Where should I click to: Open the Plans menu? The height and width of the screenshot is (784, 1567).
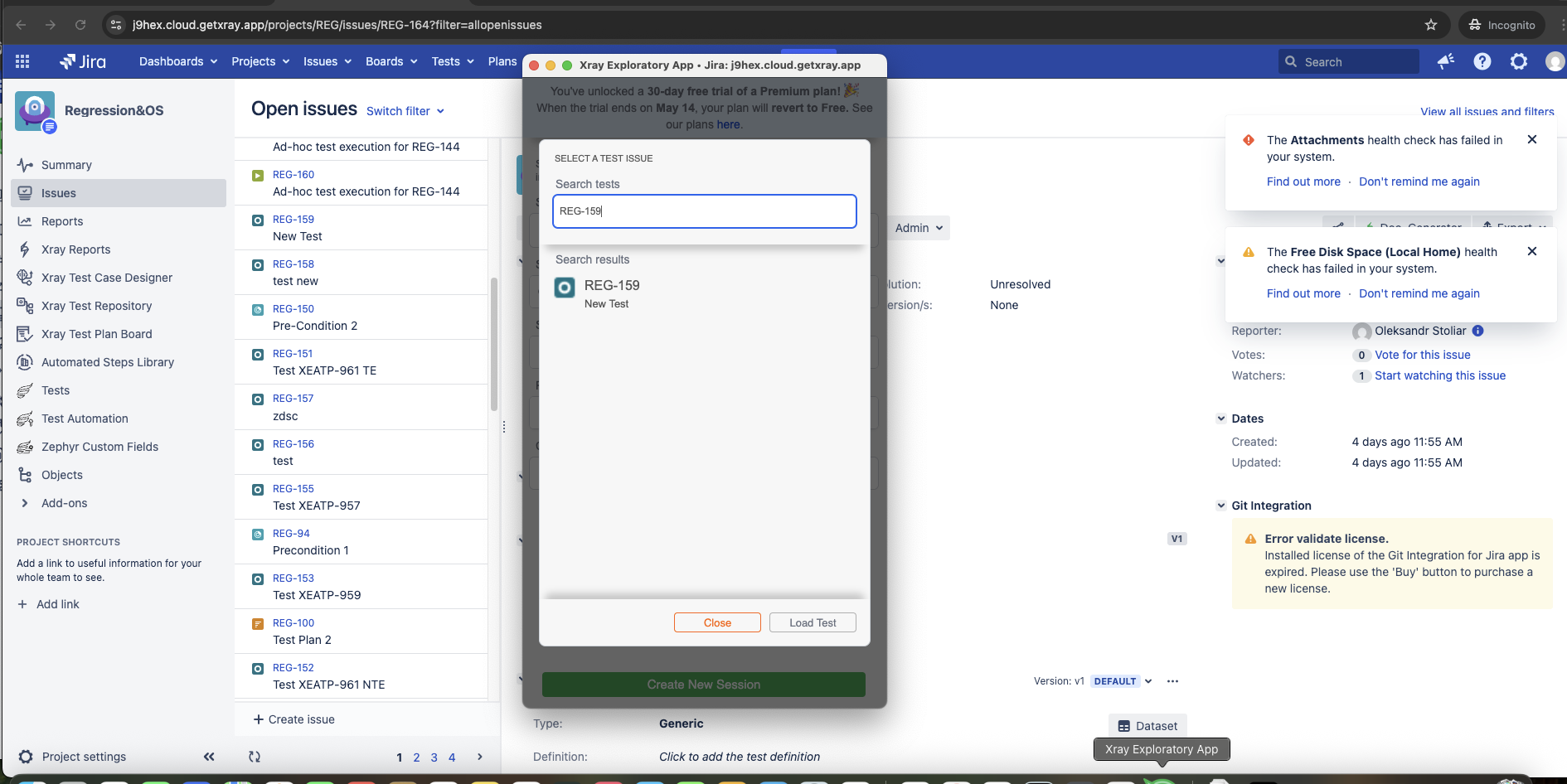point(502,61)
